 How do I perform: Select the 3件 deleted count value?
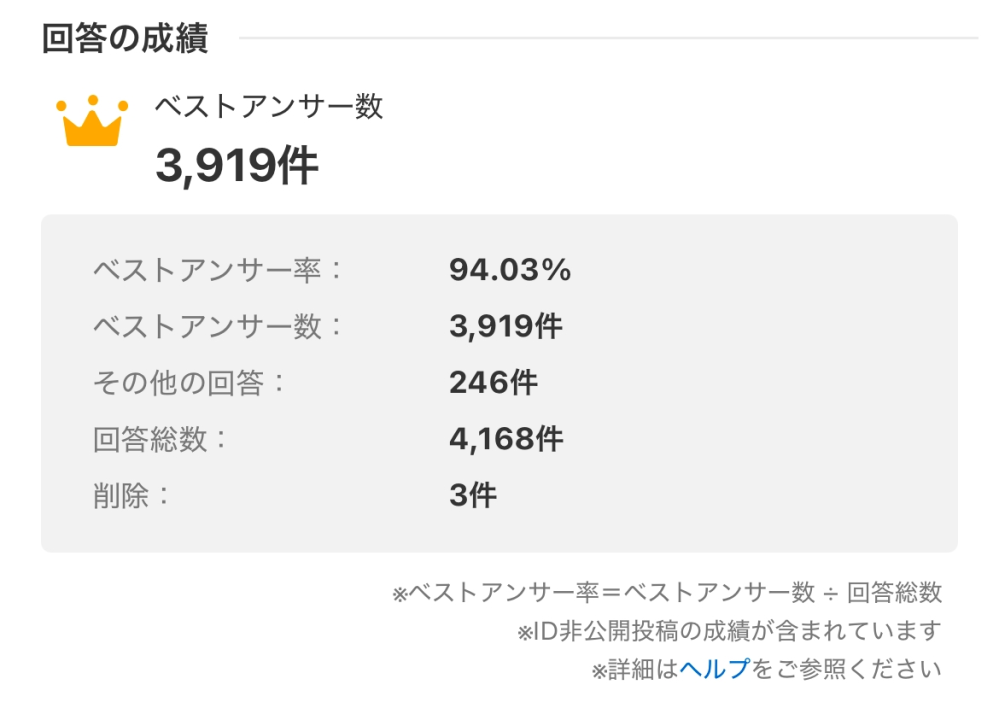coord(473,495)
